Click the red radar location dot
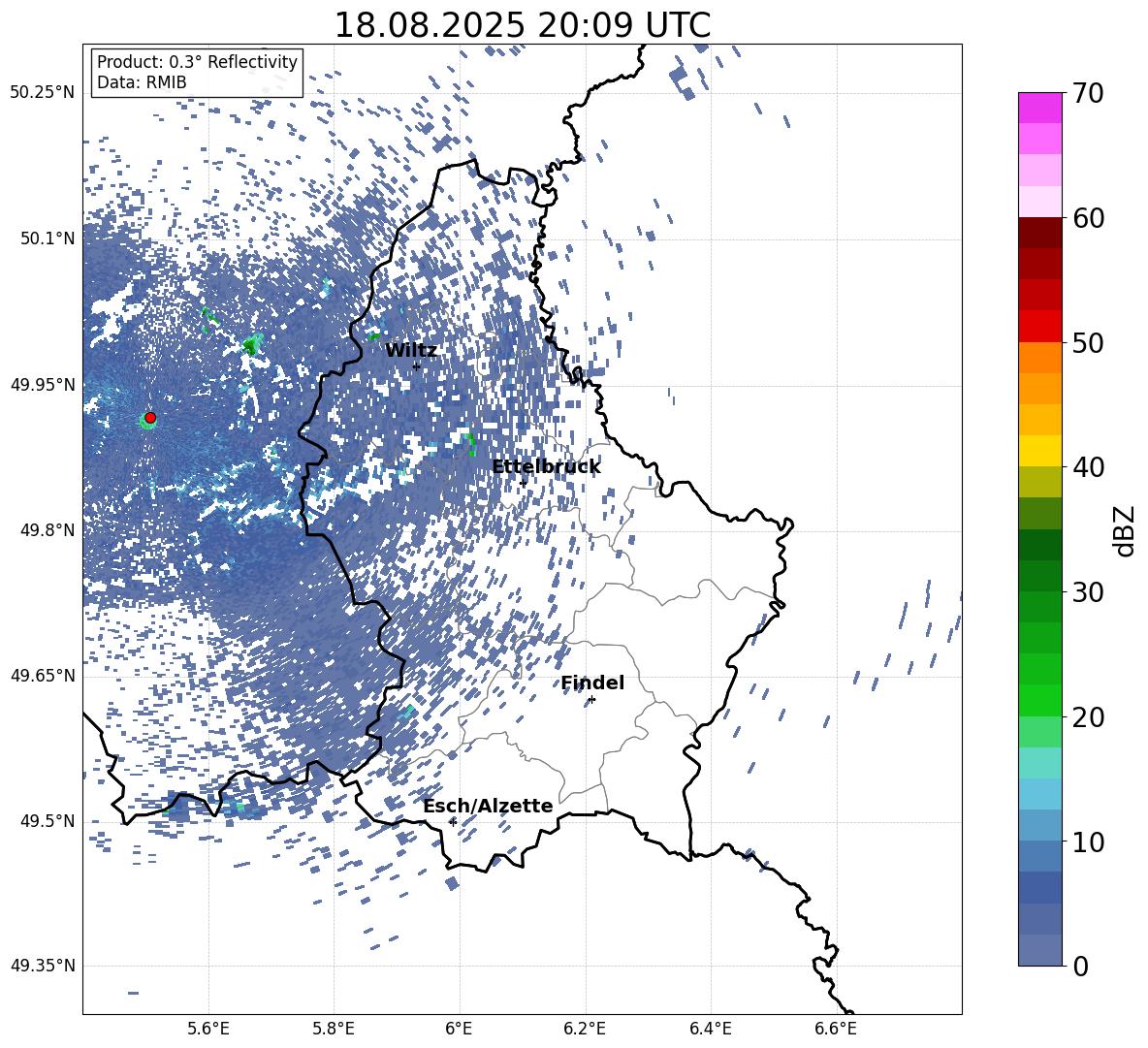Image resolution: width=1148 pixels, height=1048 pixels. coord(150,418)
